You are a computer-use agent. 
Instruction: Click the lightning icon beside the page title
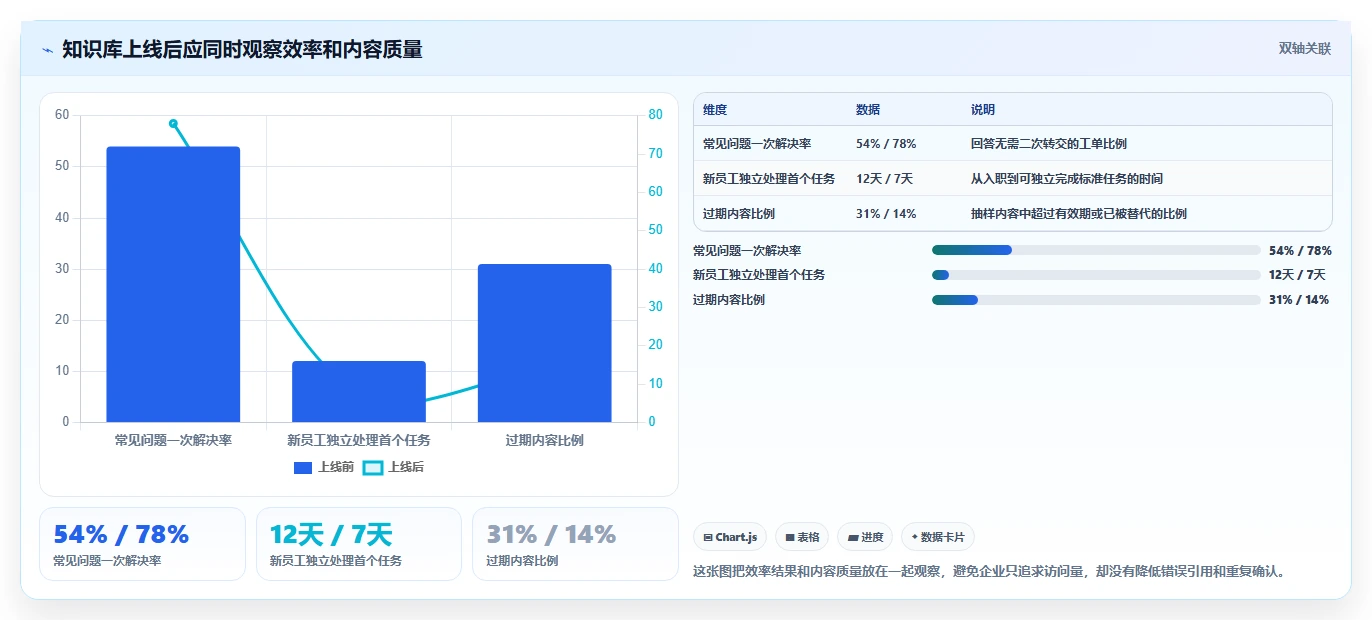coord(47,50)
